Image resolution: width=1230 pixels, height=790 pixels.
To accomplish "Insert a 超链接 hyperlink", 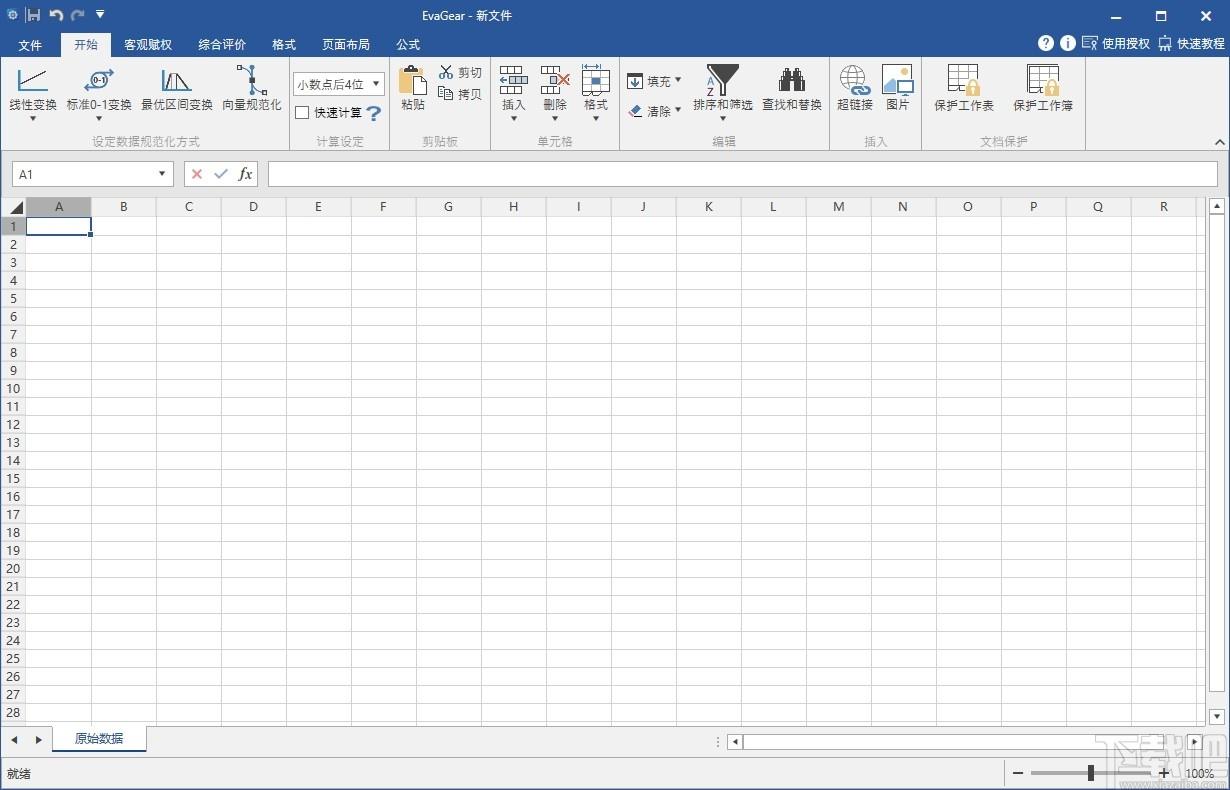I will pyautogui.click(x=855, y=90).
